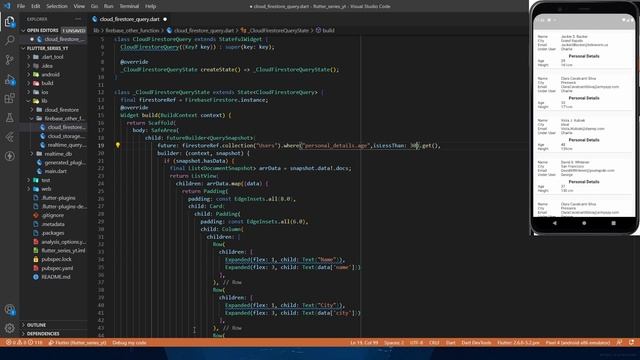Click the Debug my code status bar item
The image size is (640, 360).
129,342
